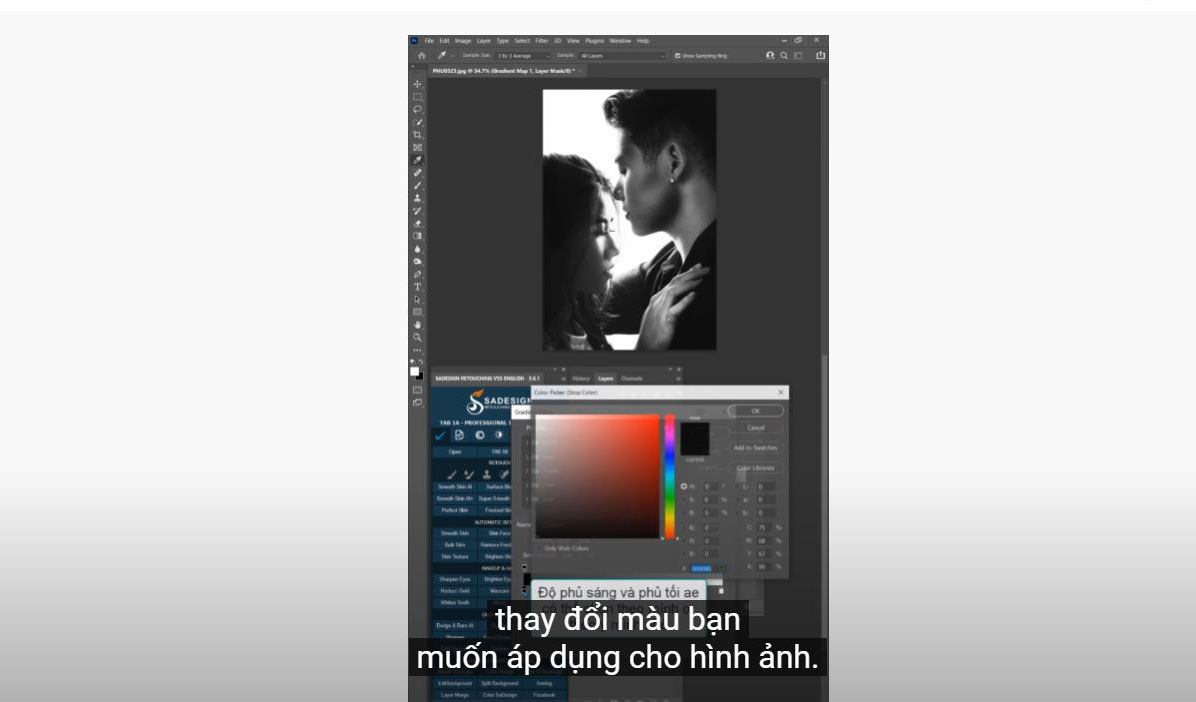Click the vertical hue slider strip
1196x702 pixels.
[670, 476]
